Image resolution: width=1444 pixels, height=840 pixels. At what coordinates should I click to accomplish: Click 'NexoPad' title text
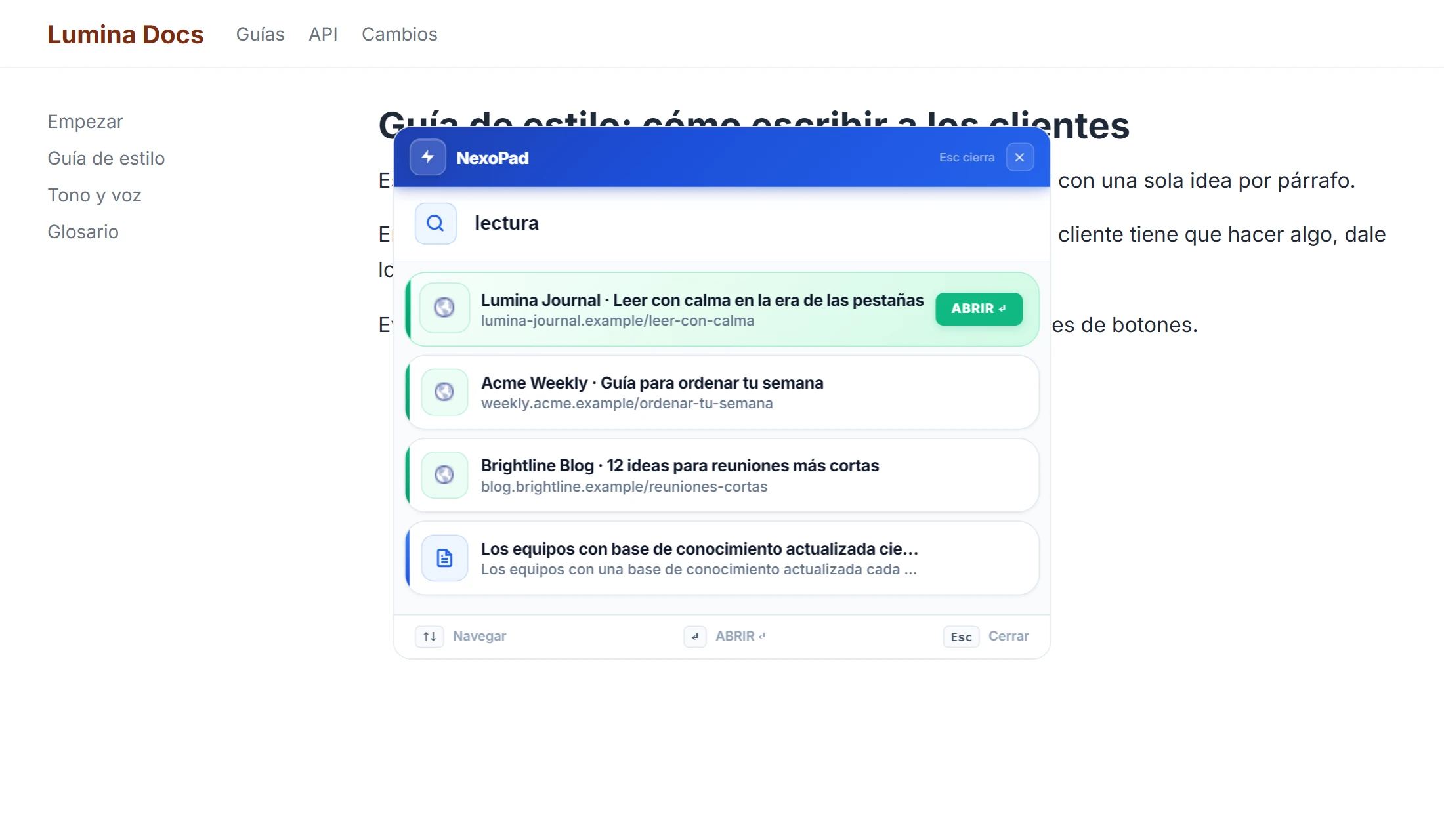click(x=492, y=158)
